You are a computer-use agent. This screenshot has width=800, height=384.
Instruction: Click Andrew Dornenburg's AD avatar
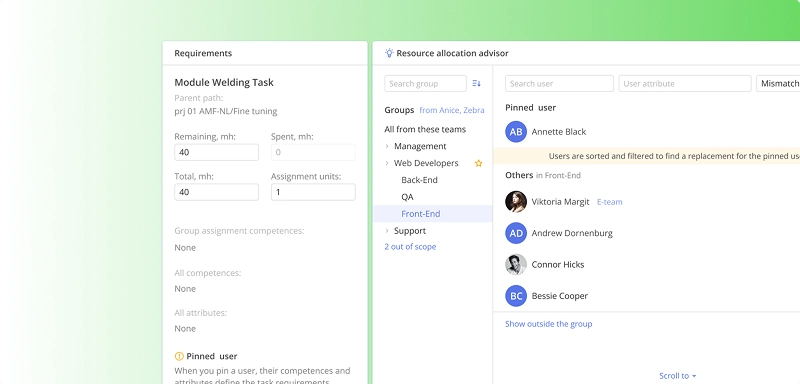point(516,233)
